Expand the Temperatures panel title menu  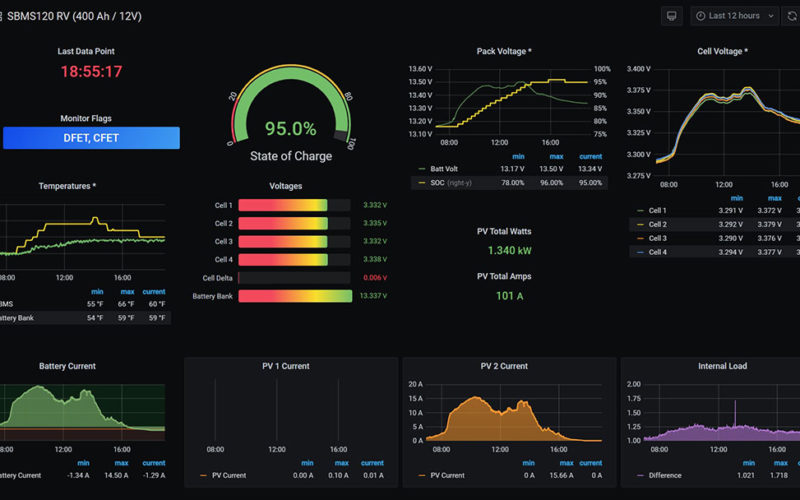click(x=67, y=186)
